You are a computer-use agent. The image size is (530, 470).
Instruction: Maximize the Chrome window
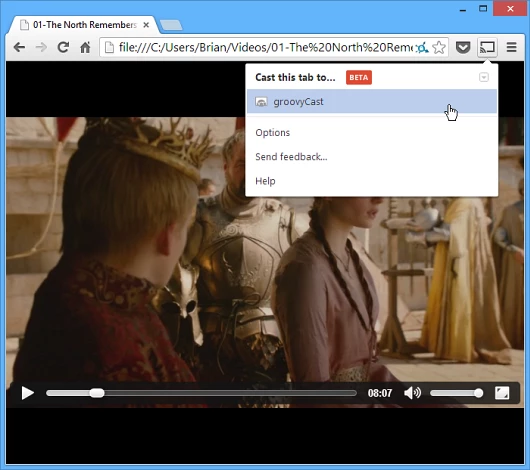(483, 8)
